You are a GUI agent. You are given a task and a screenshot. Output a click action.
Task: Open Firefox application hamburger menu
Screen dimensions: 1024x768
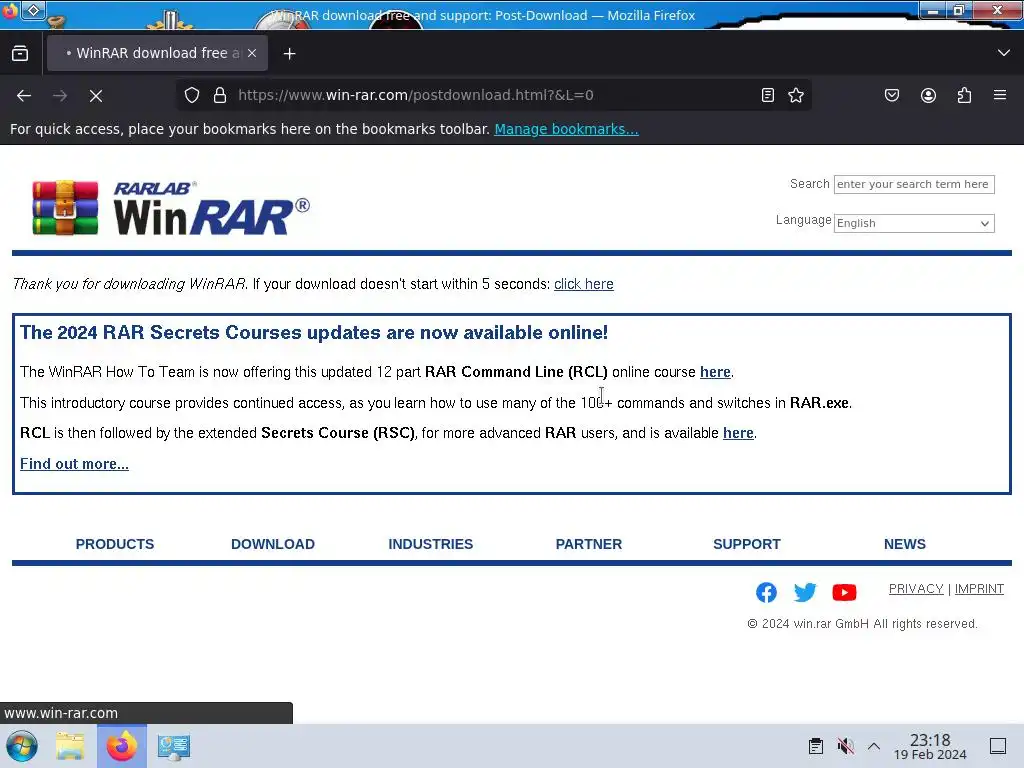click(x=1000, y=95)
